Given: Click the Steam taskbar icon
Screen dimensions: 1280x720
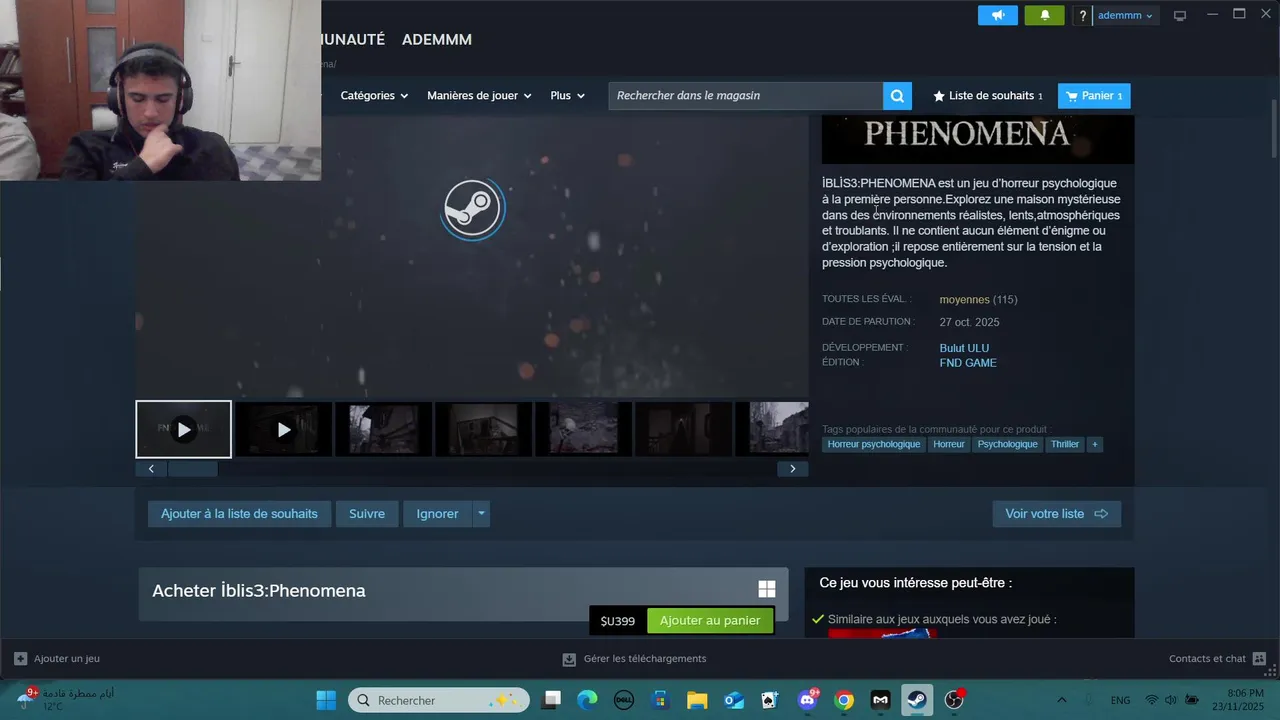Looking at the screenshot, I should [916, 700].
